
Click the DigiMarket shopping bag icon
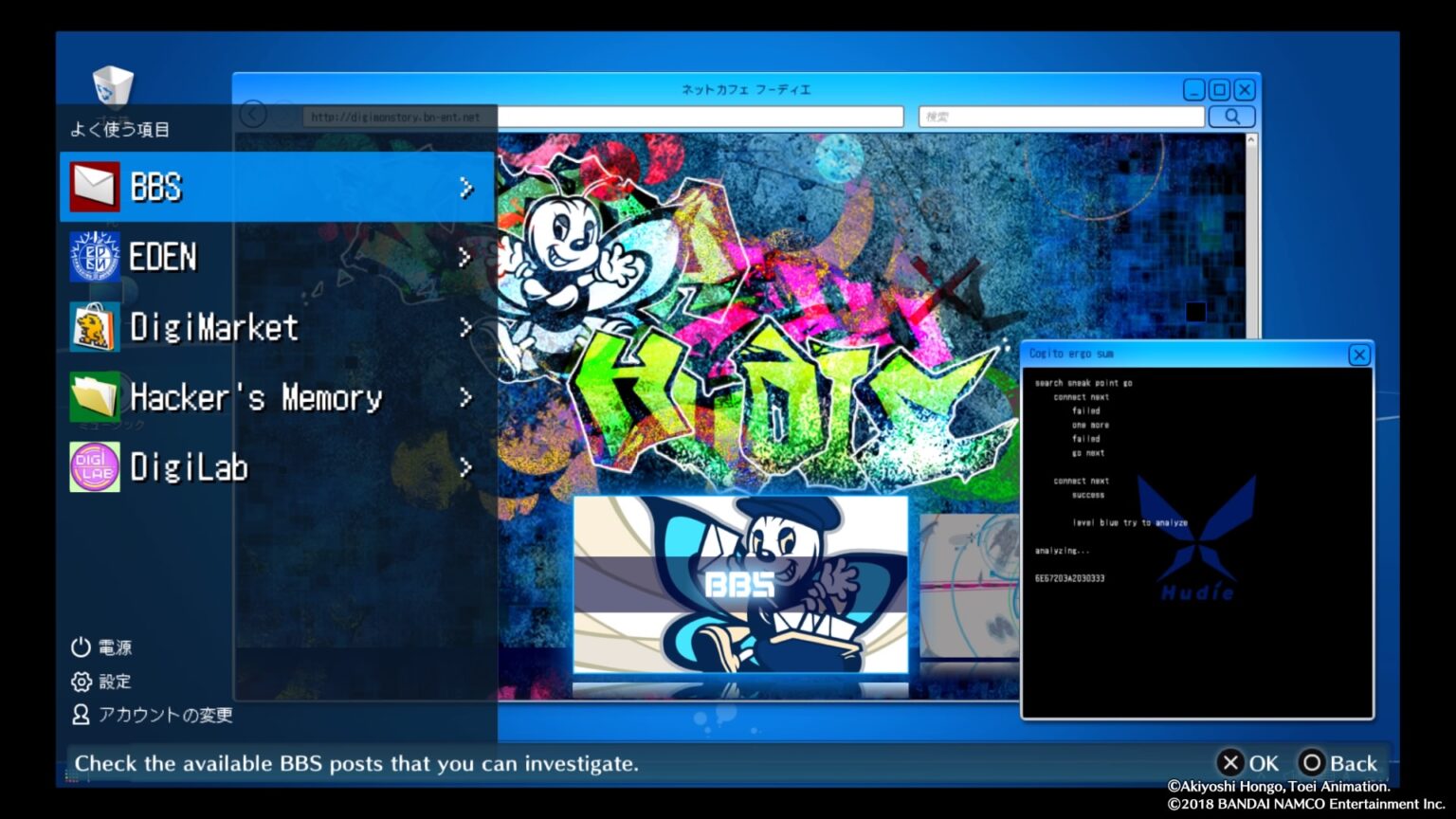pyautogui.click(x=95, y=326)
